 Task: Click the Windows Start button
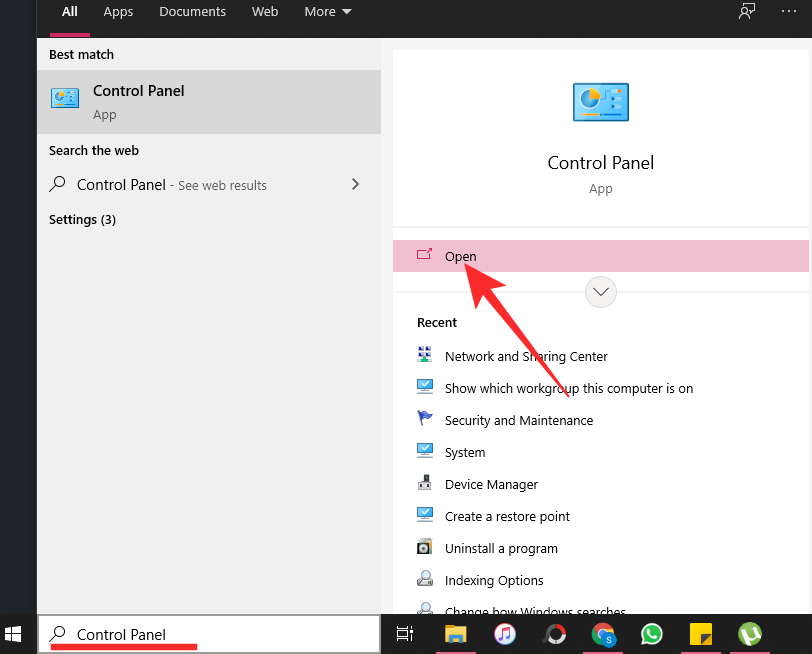click(14, 633)
